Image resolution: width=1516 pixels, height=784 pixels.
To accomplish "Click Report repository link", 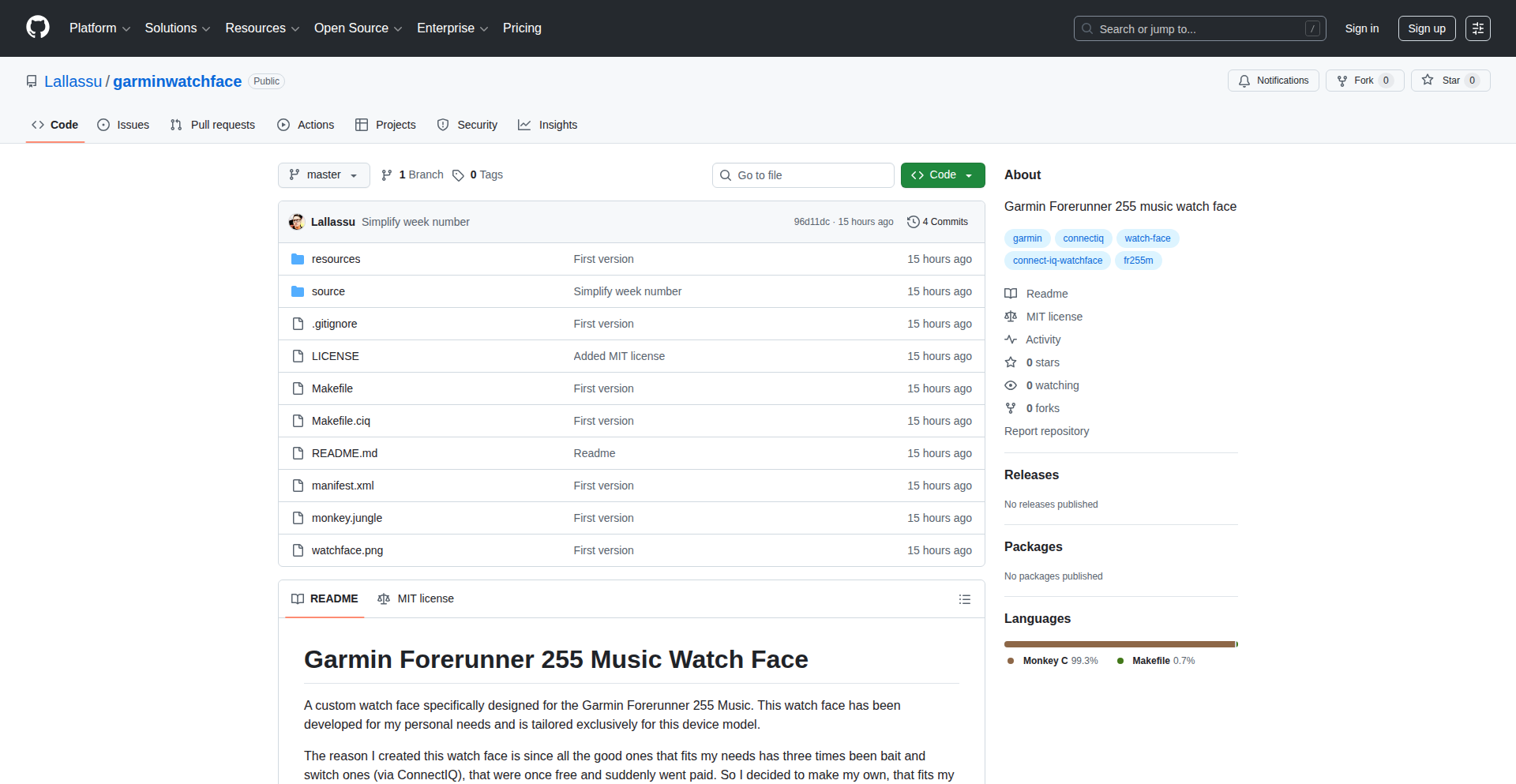I will point(1046,431).
